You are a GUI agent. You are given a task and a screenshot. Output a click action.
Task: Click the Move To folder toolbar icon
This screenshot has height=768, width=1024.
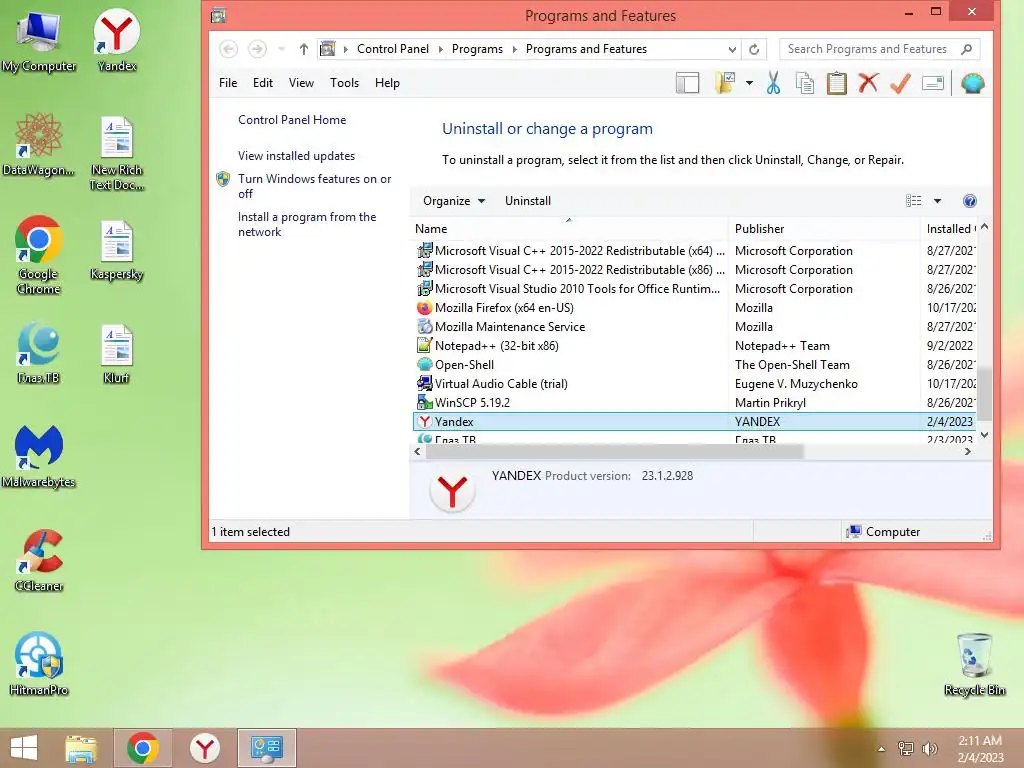point(725,83)
